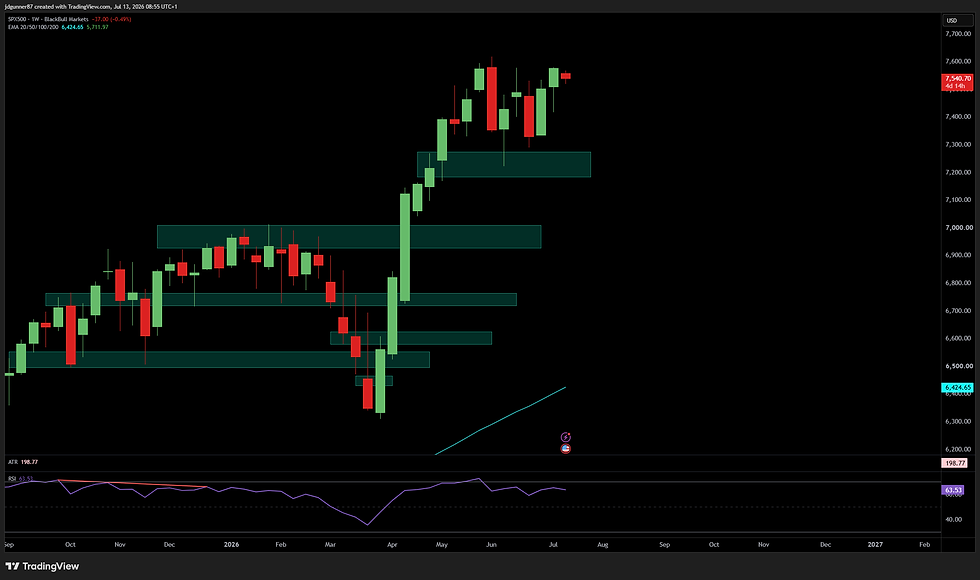Click the cyan 6,424.65 price axis label
Image resolution: width=980 pixels, height=580 pixels.
pyautogui.click(x=958, y=388)
